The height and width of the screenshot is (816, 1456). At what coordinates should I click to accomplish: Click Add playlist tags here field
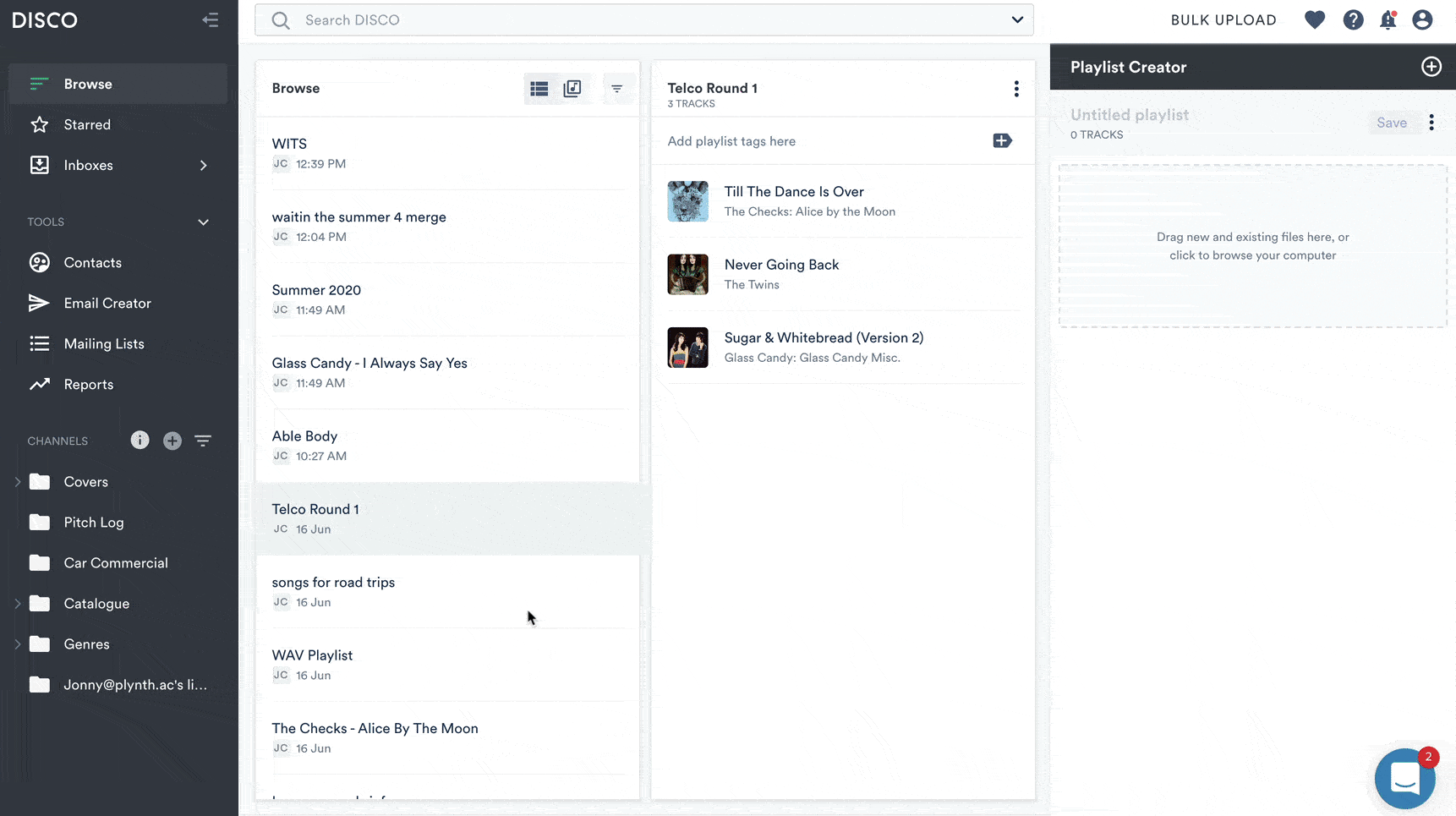(x=731, y=141)
